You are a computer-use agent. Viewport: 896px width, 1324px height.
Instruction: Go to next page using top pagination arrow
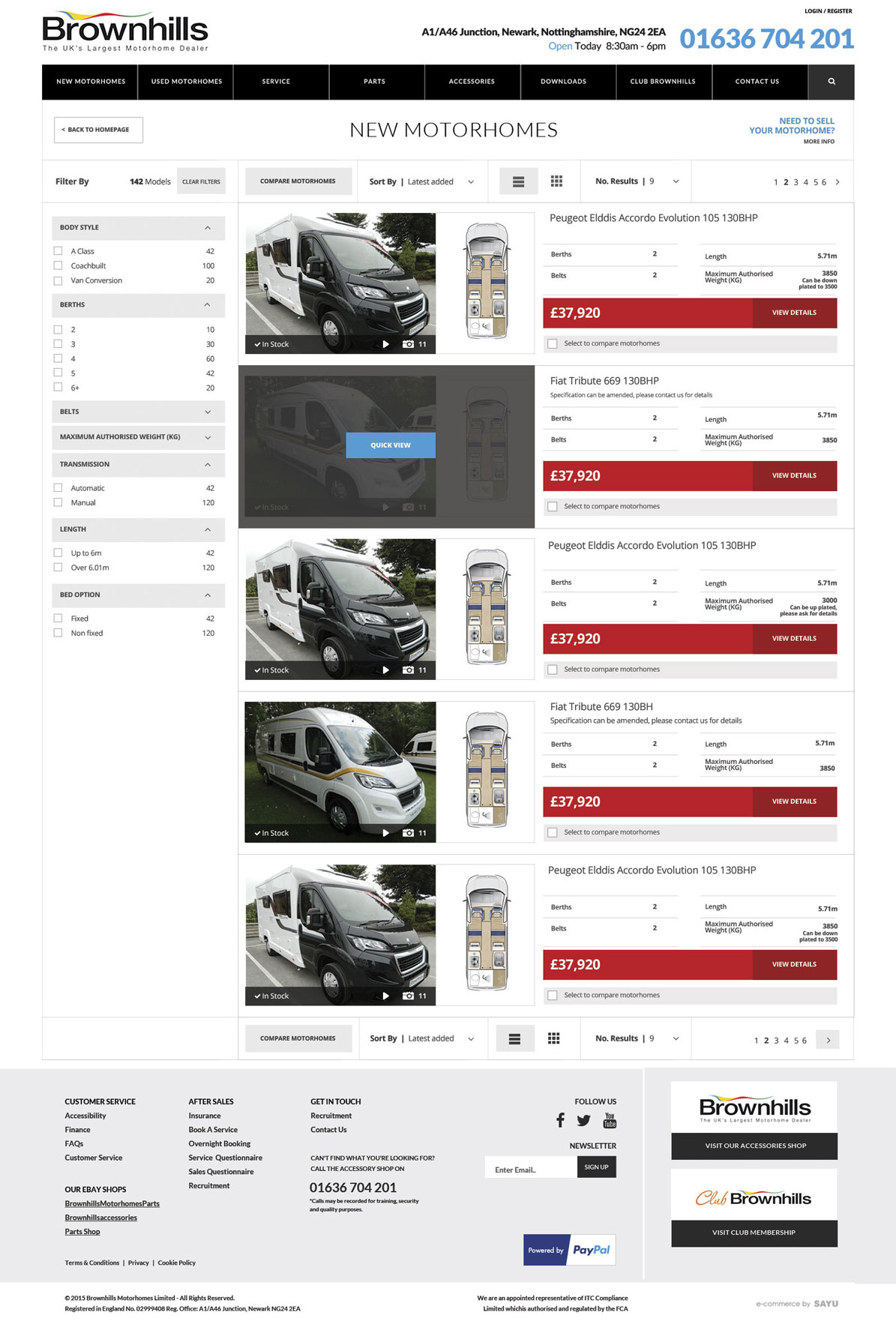[838, 182]
